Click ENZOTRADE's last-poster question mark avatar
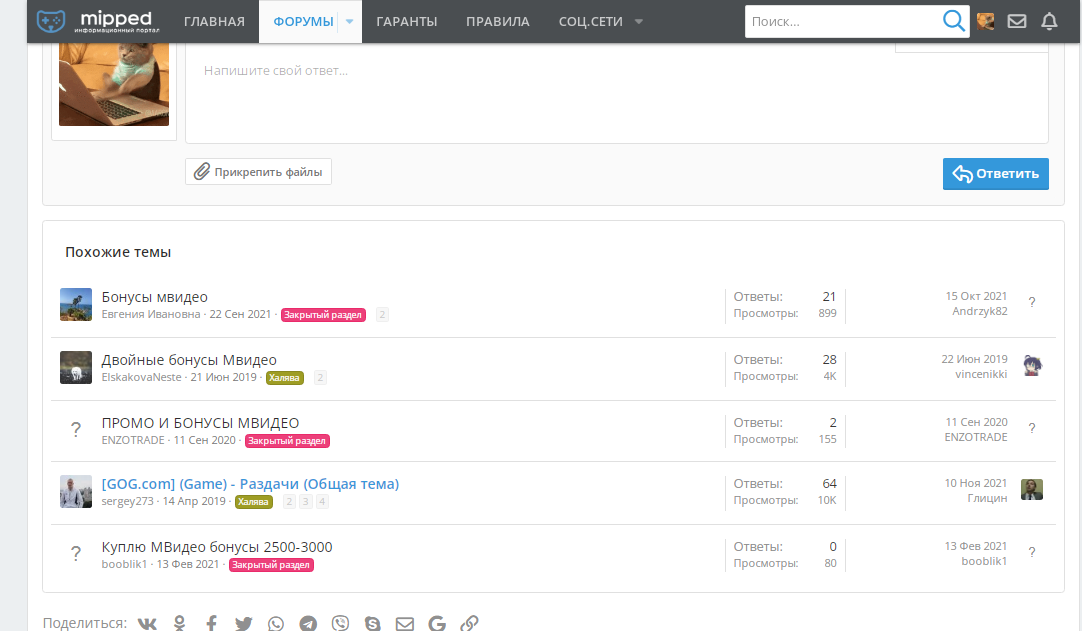The image size is (1082, 631). pos(1032,428)
